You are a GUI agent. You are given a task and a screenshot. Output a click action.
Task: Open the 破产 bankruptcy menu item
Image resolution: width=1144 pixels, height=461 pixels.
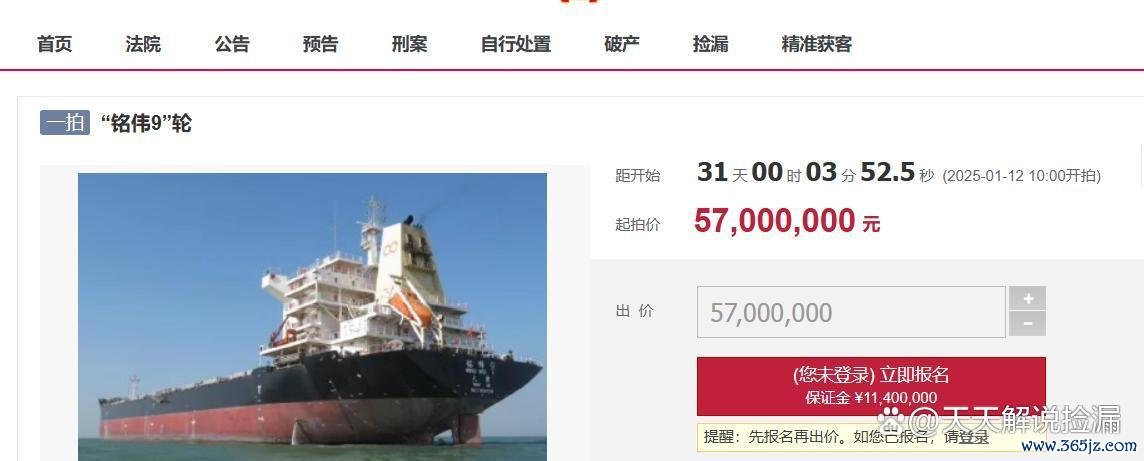pyautogui.click(x=622, y=44)
